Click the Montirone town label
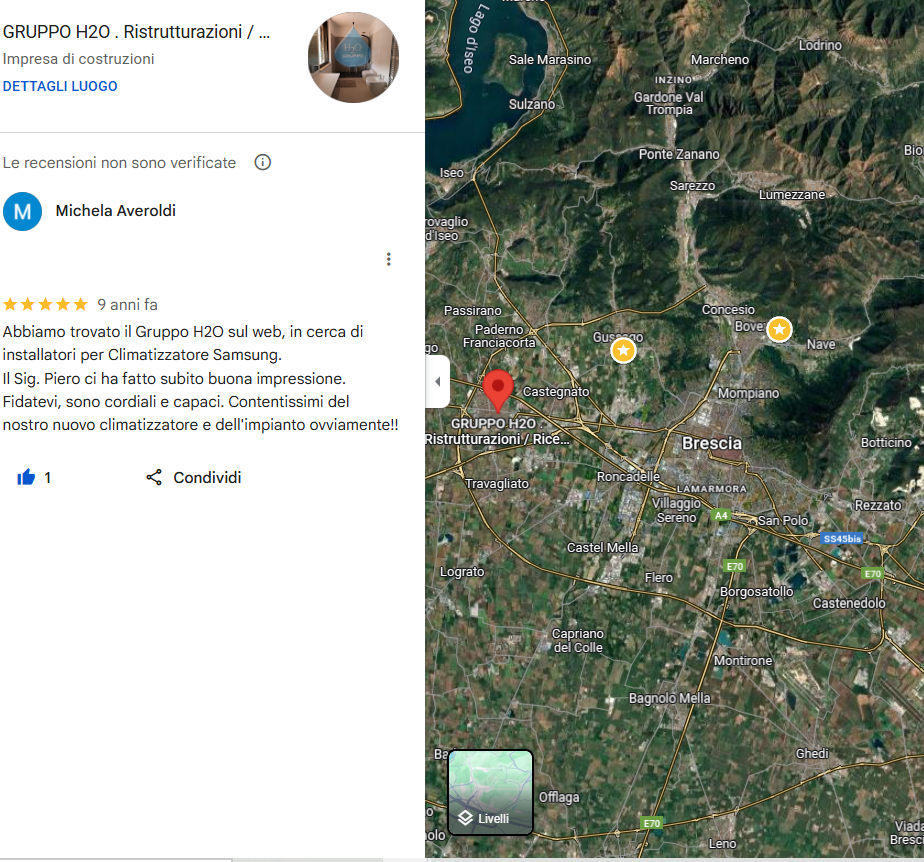The width and height of the screenshot is (924, 862). pos(742,660)
